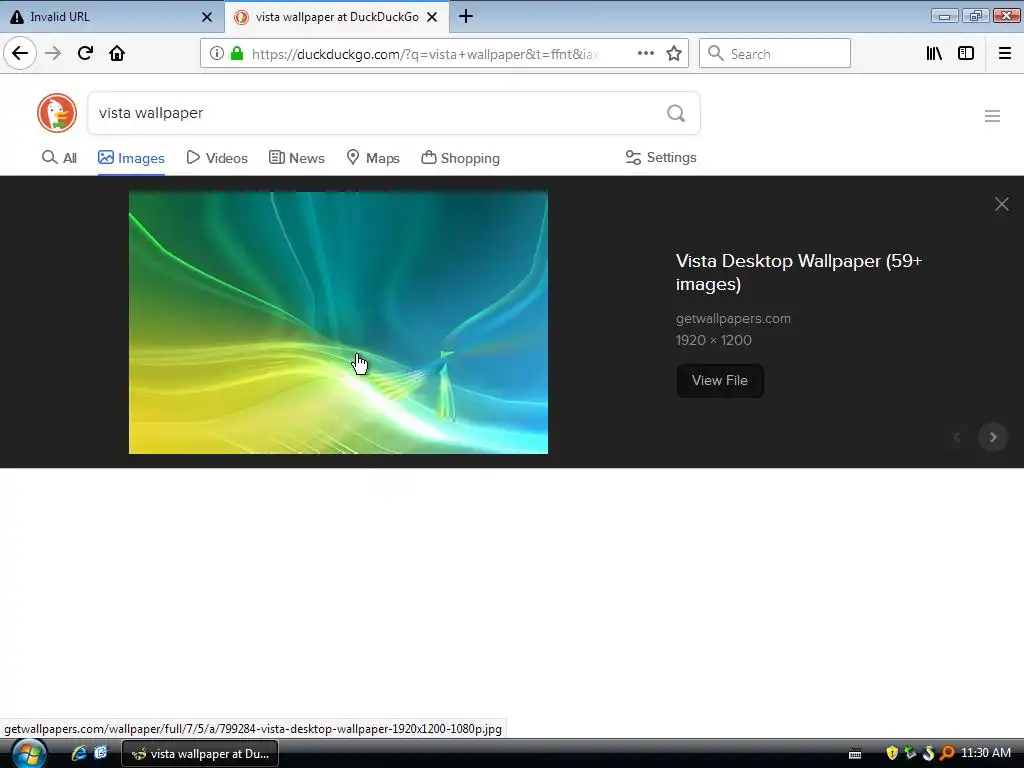The width and height of the screenshot is (1024, 768).
Task: Open a new tab with plus button
Action: (x=466, y=16)
